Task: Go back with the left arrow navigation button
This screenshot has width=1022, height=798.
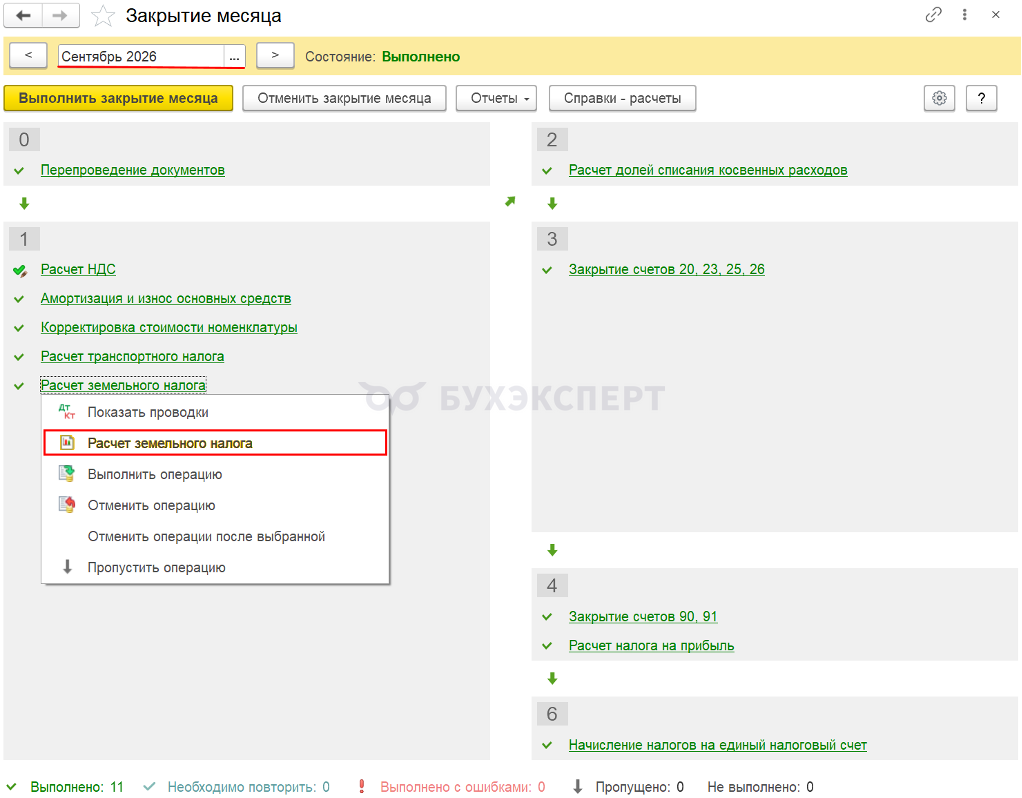Action: click(x=23, y=16)
